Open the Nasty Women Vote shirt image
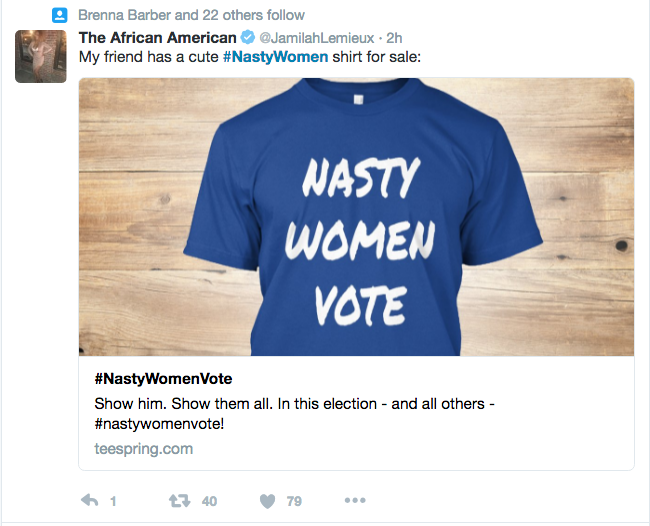650x526 pixels. pyautogui.click(x=357, y=217)
